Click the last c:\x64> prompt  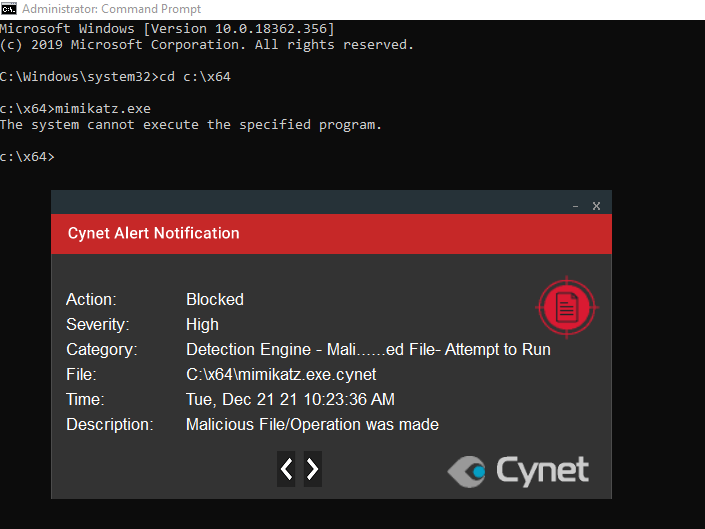[x=27, y=157]
